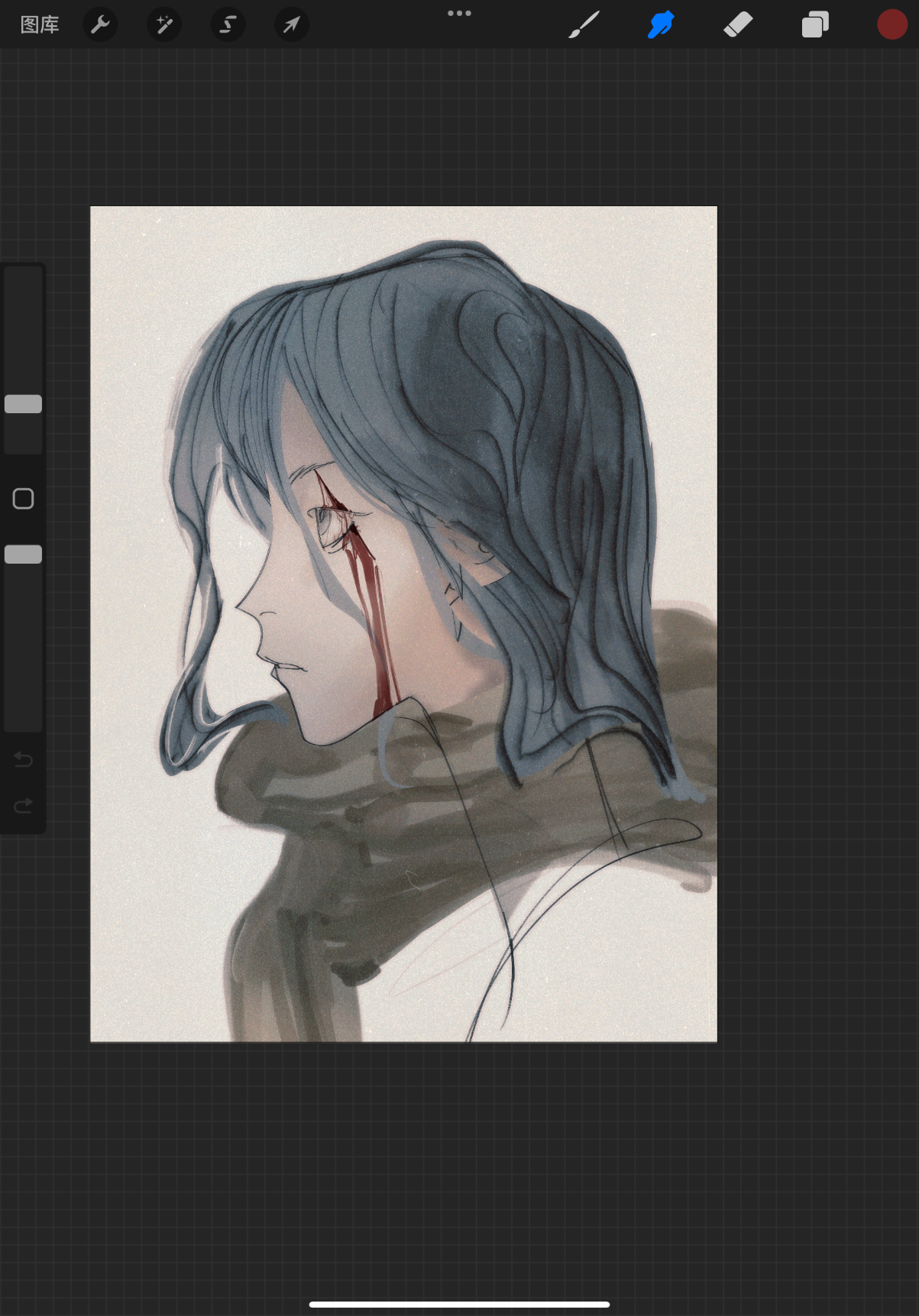Screen dimensions: 919x1316
Task: Open the Adjustments magic wand menu
Action: [x=164, y=24]
